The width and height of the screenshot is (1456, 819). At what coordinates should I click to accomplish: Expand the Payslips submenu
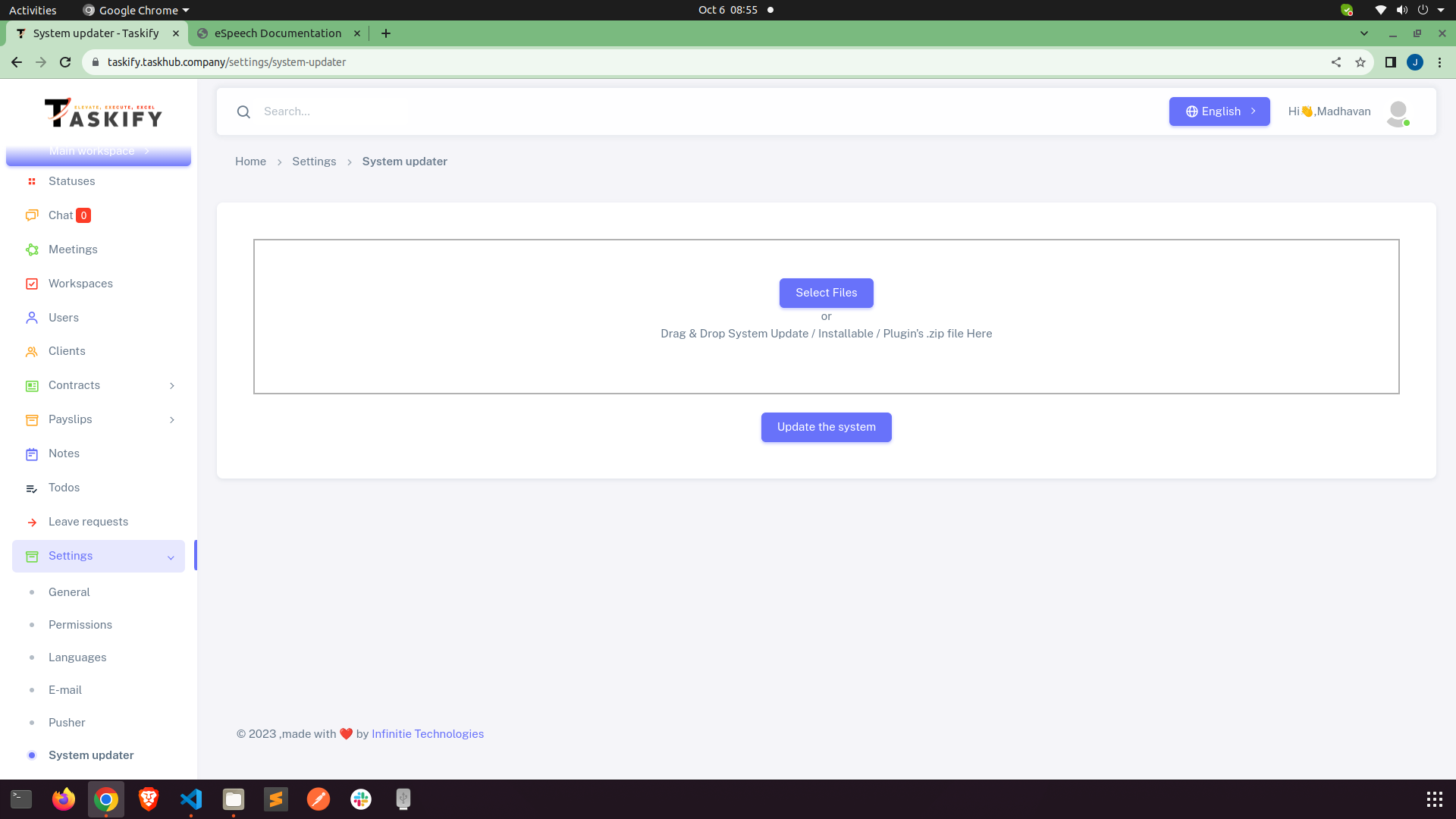tap(172, 419)
